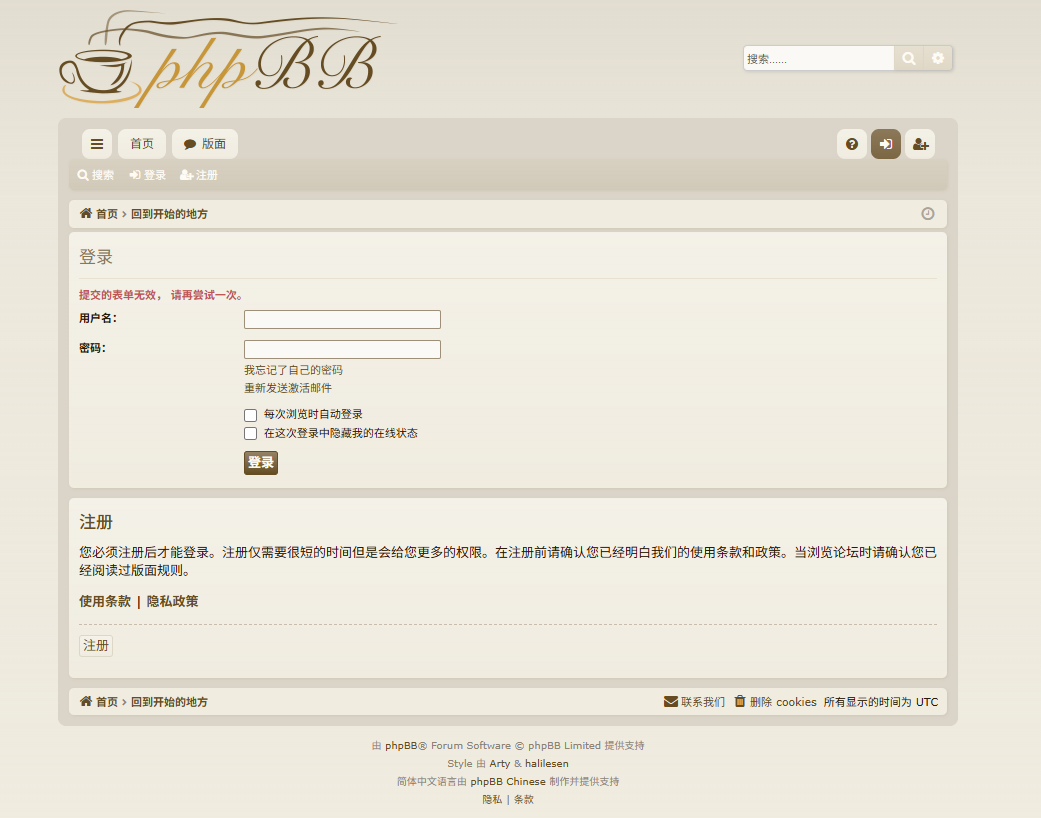The image size is (1041, 818).
Task: Open 我忘记了自己的密码 link
Action: point(293,370)
